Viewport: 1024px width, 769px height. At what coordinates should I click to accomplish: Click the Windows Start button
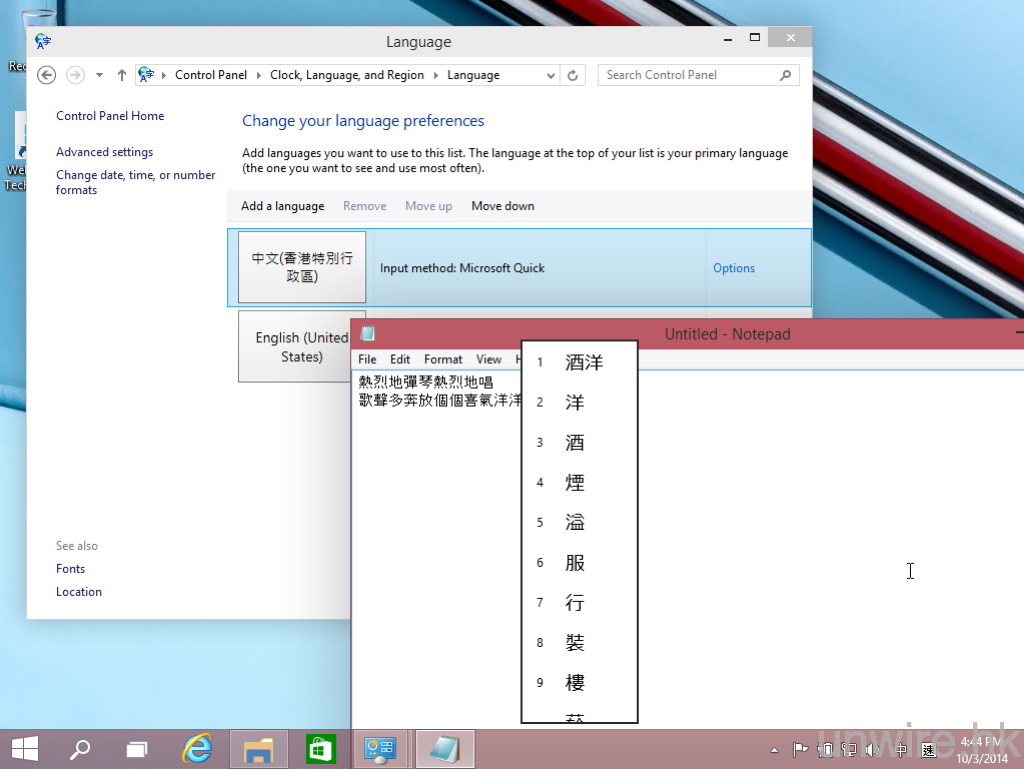coord(25,748)
